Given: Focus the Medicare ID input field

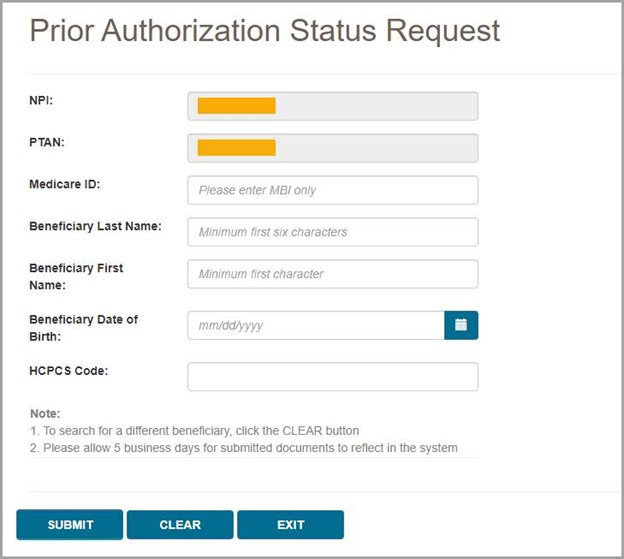Looking at the screenshot, I should click(332, 190).
